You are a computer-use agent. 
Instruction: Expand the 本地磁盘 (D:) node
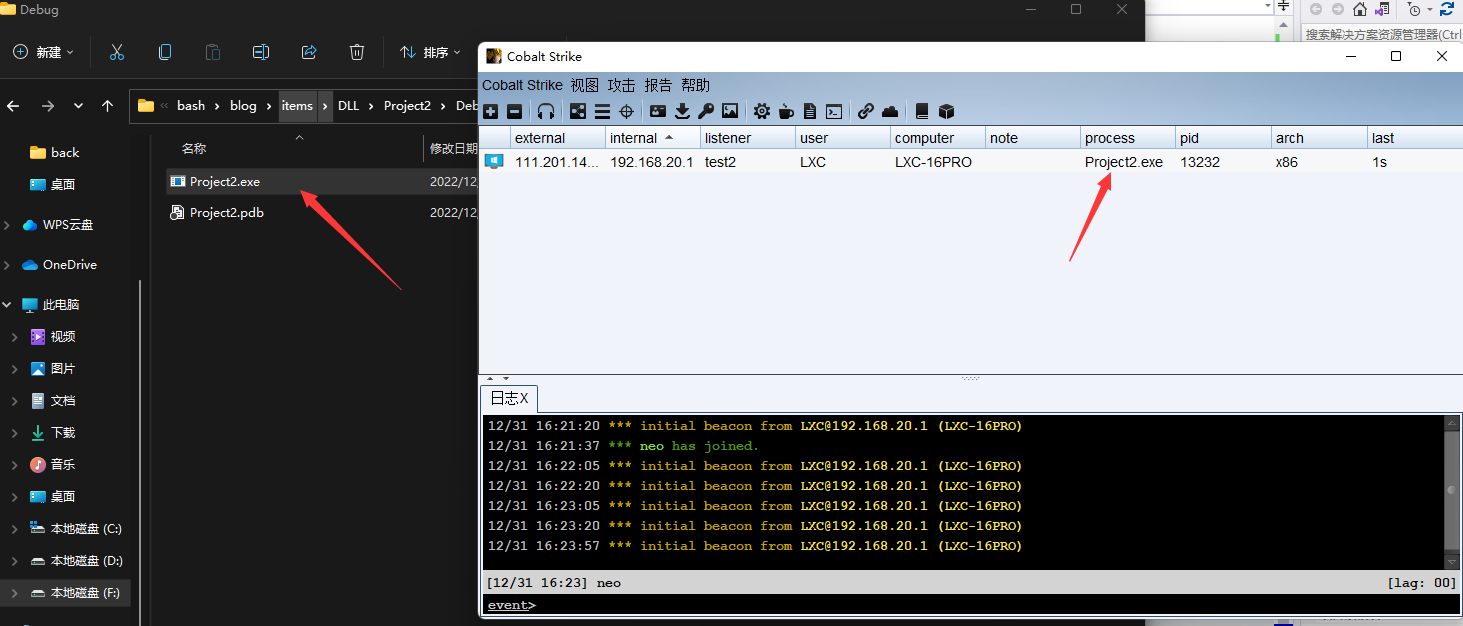point(15,561)
